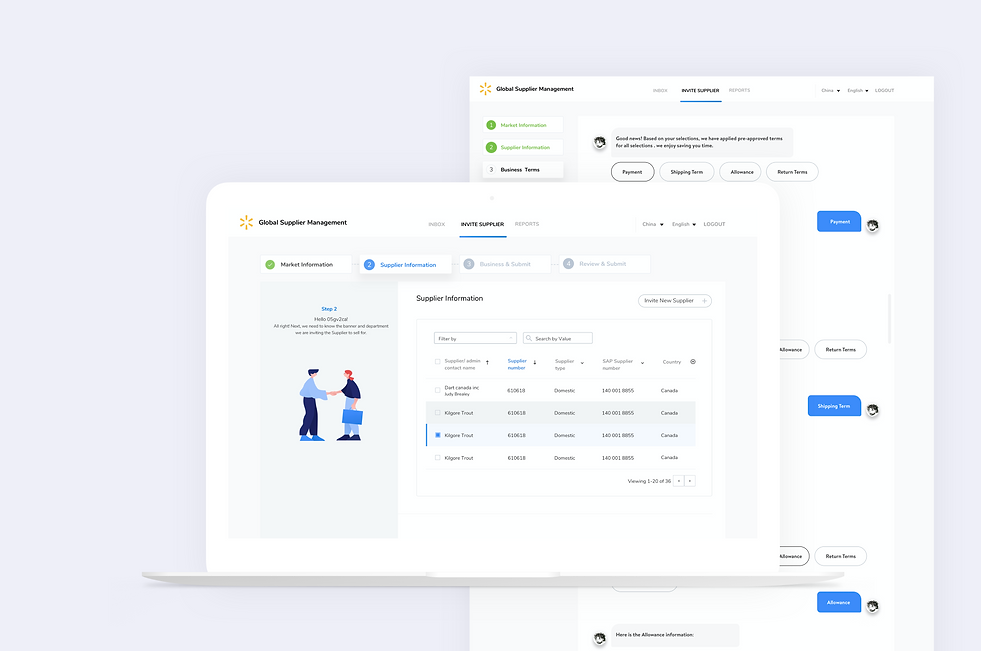
Task: Click the descending sort arrow on Supplier number
Action: click(534, 362)
